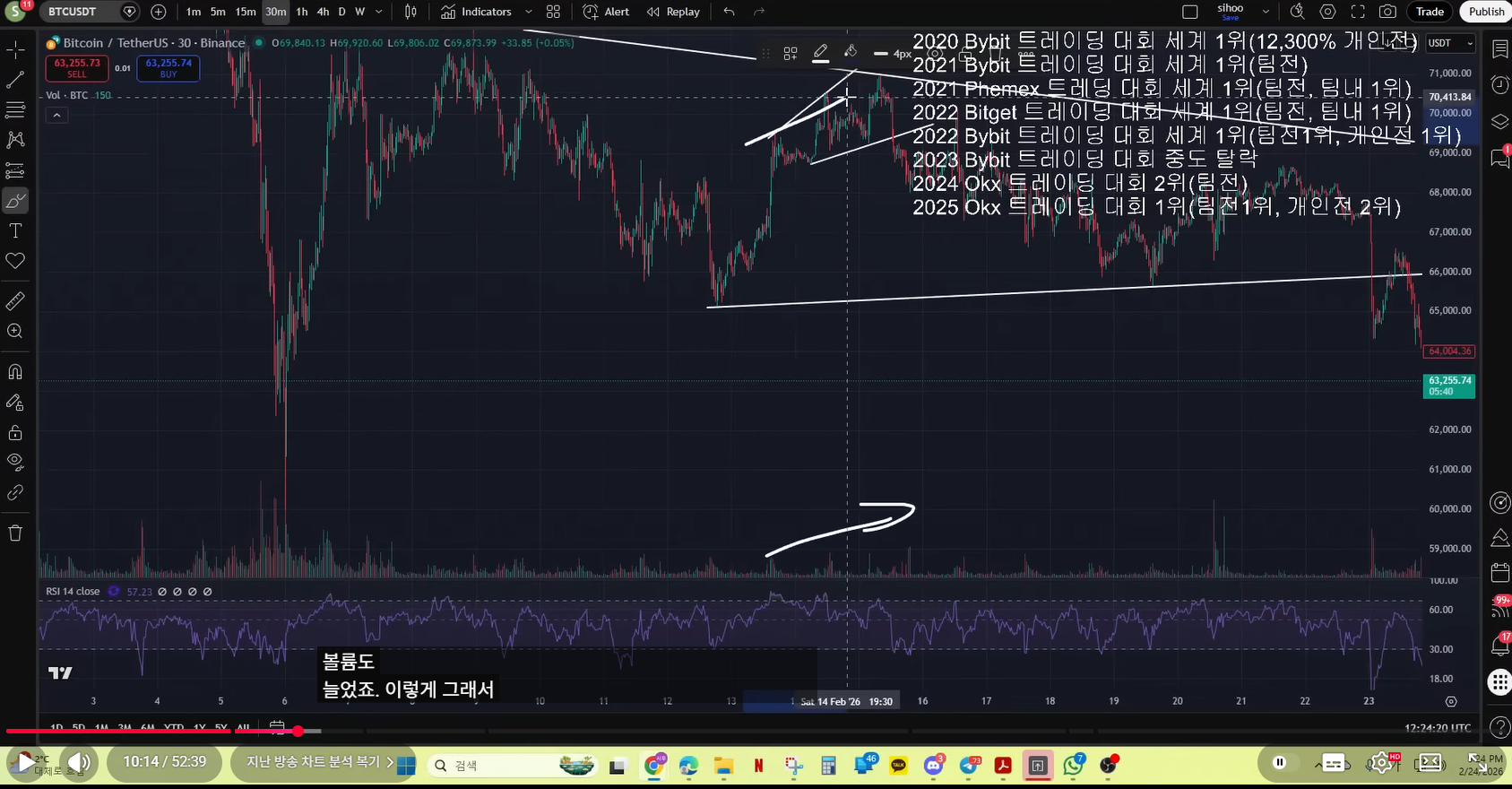This screenshot has width=1512, height=789.
Task: Open the object tree layers icon
Action: (1499, 121)
